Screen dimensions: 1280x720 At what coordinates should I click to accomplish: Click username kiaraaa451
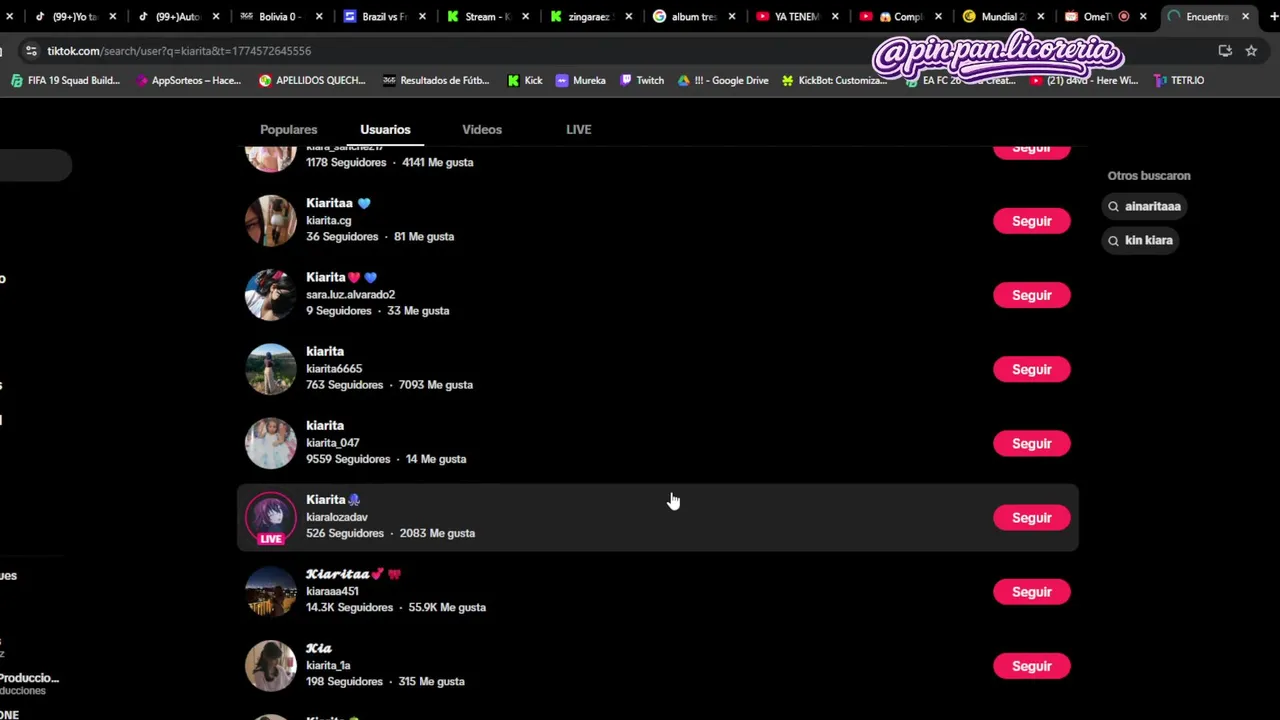click(332, 591)
